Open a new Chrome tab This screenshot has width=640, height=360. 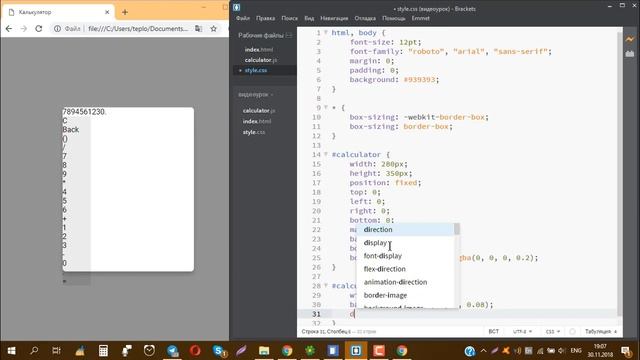click(125, 12)
